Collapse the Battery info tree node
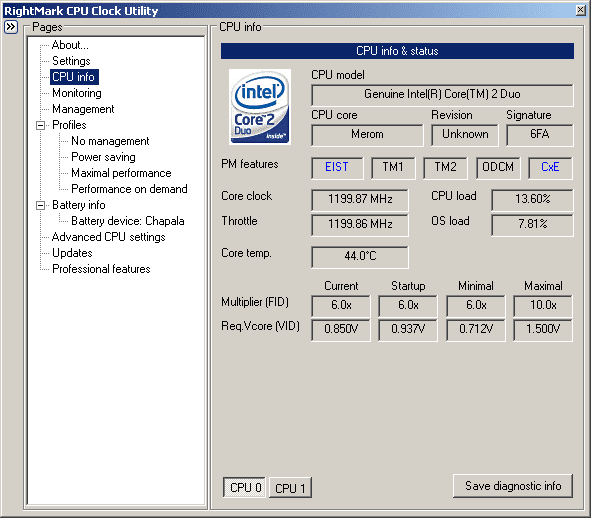This screenshot has height=518, width=591. [x=40, y=205]
